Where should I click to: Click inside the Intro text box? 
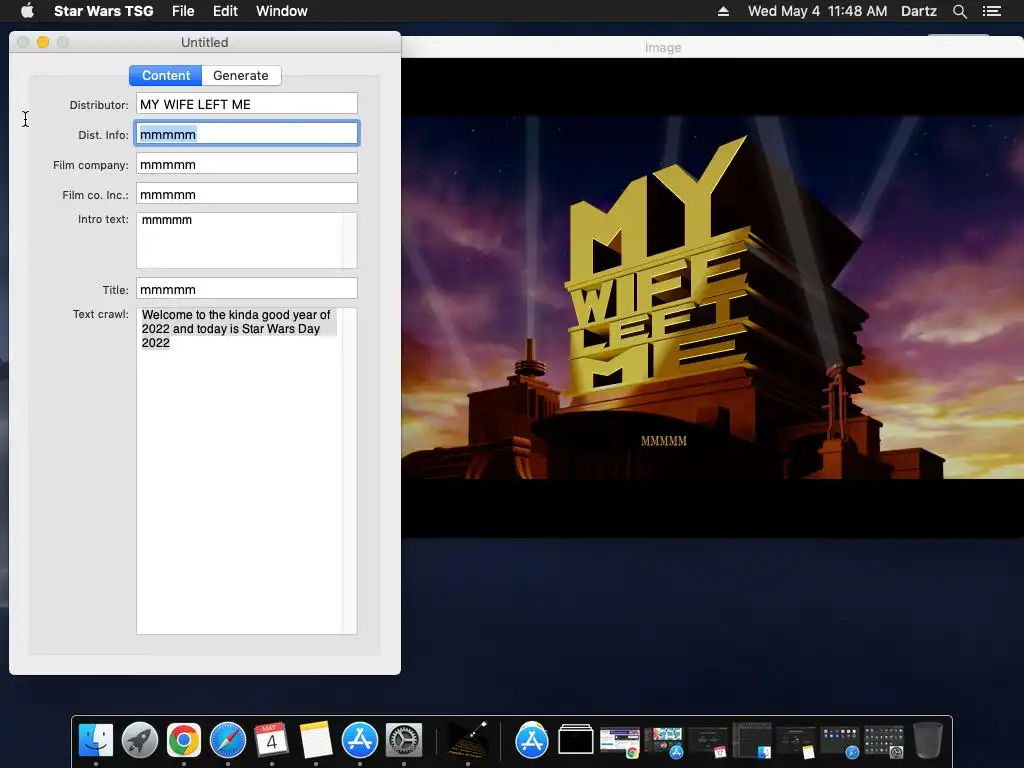(x=239, y=240)
